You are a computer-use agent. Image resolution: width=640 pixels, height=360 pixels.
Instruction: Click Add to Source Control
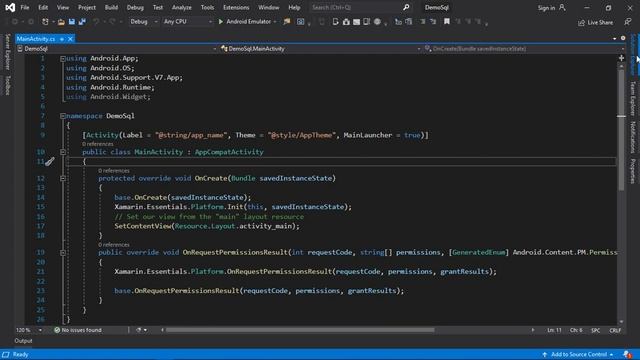(x=578, y=354)
